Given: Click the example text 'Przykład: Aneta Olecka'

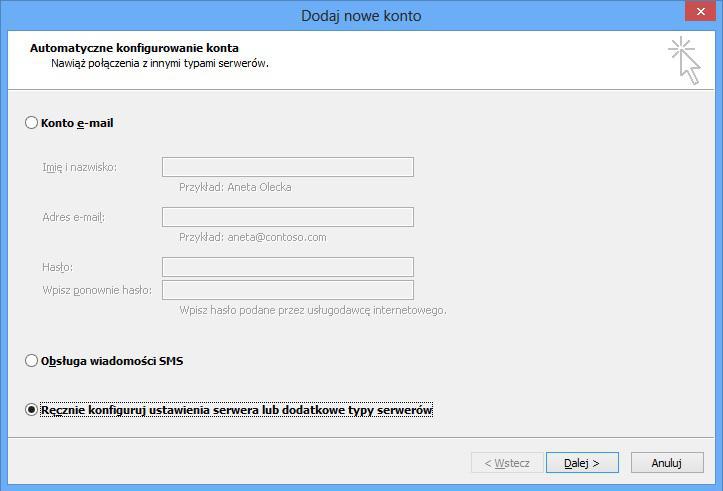Looking at the screenshot, I should 235,187.
